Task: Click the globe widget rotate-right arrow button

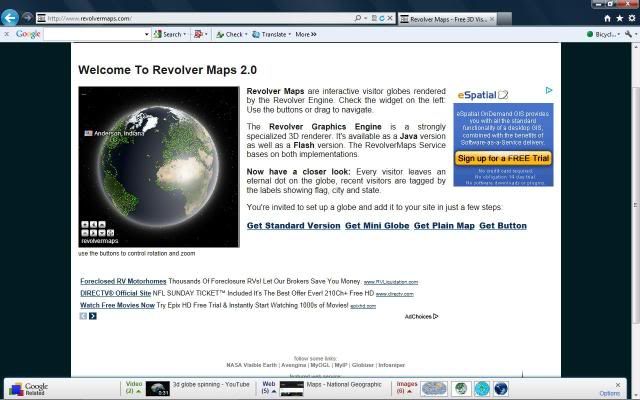Action: pyautogui.click(x=93, y=233)
